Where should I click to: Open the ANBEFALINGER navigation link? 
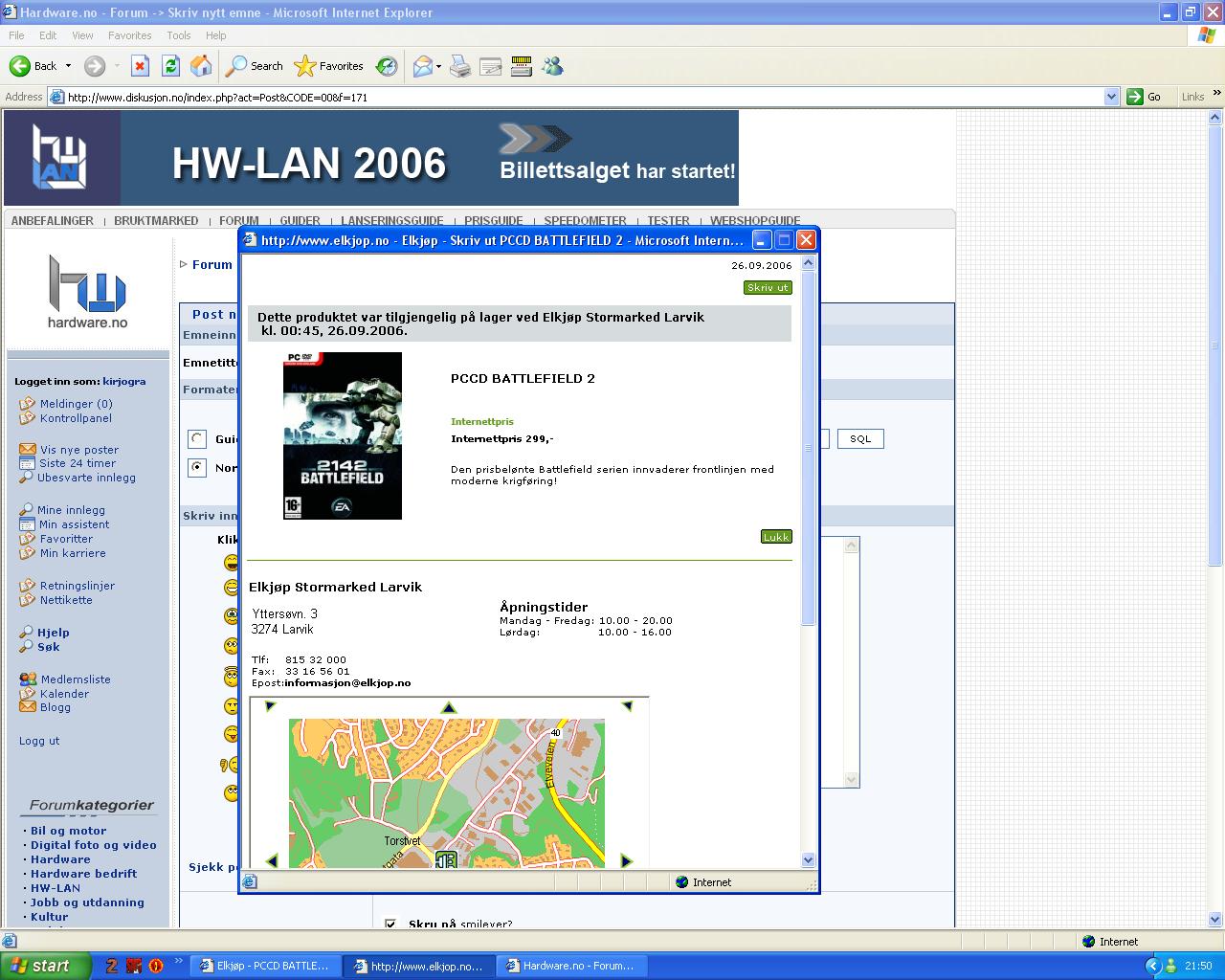click(53, 220)
